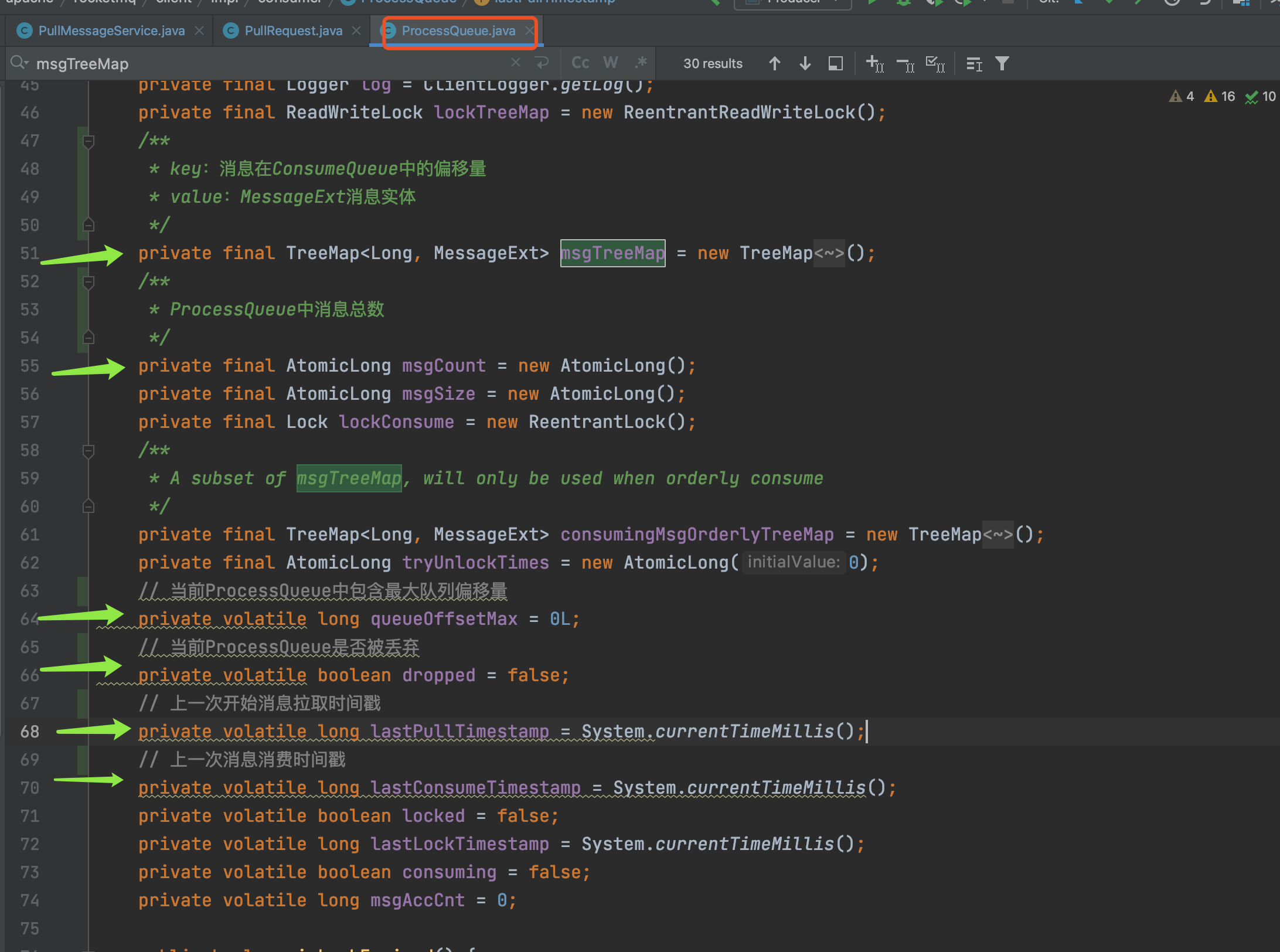
Task: Unselect occurrence icon in find bar
Action: pyautogui.click(x=906, y=64)
